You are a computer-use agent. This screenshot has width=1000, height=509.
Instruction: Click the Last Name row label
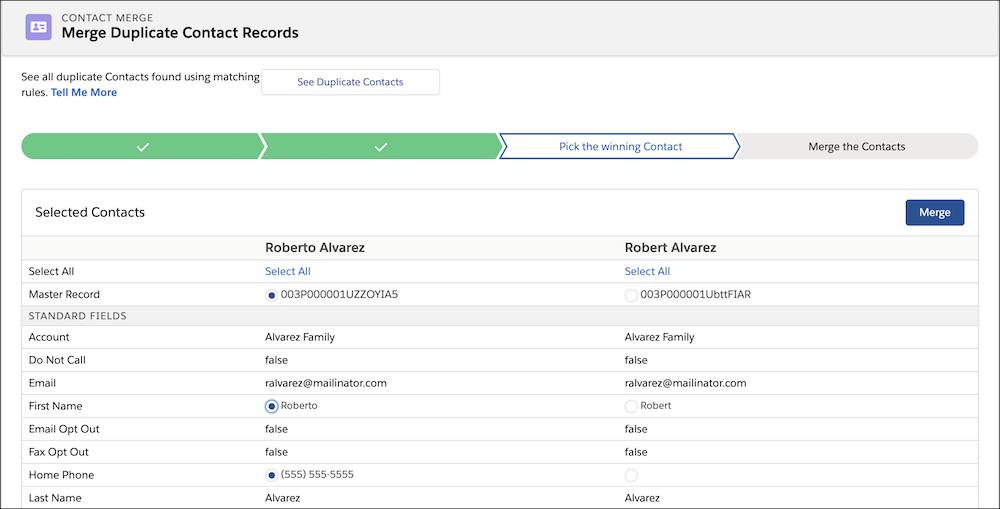[x=55, y=498]
